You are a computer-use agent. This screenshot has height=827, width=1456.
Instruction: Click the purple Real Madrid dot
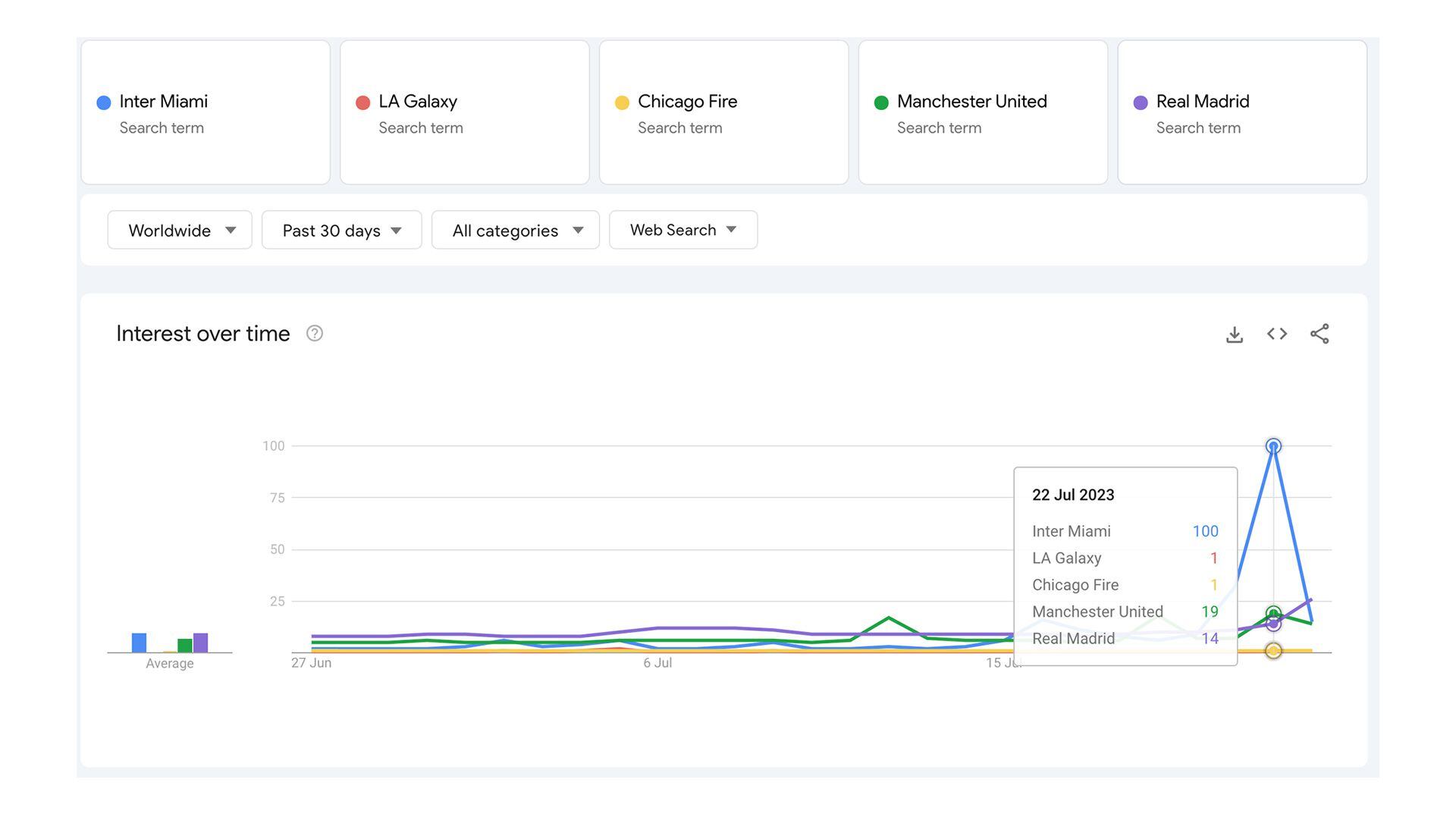pos(1140,102)
